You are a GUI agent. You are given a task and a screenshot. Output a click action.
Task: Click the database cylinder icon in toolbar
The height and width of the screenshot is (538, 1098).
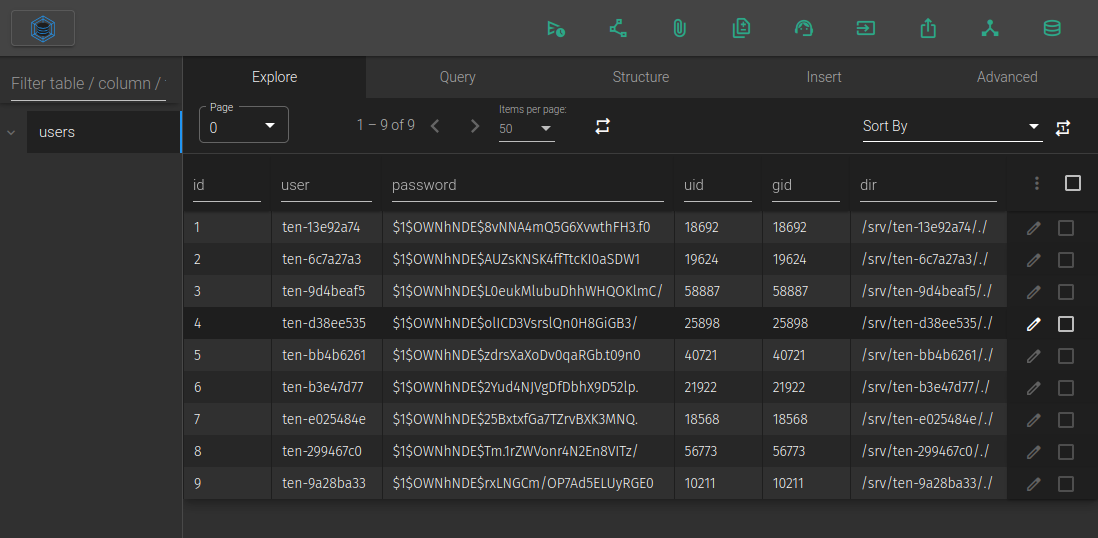point(1052,29)
